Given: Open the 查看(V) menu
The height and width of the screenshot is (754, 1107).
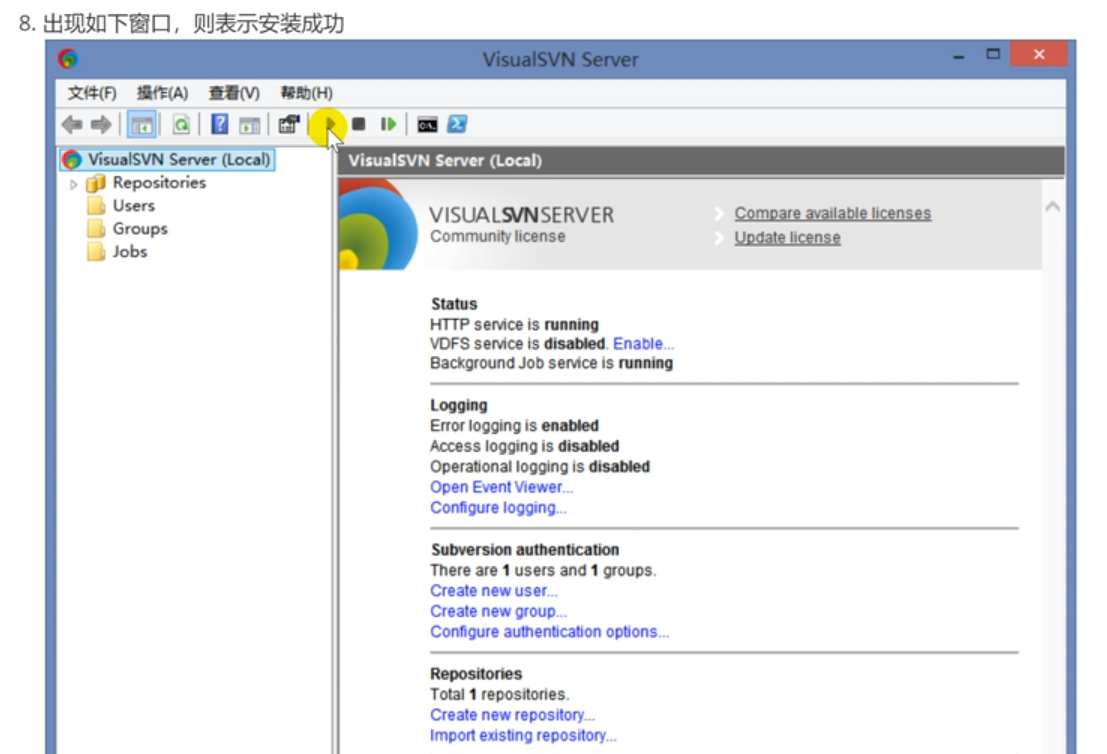Looking at the screenshot, I should tap(234, 93).
